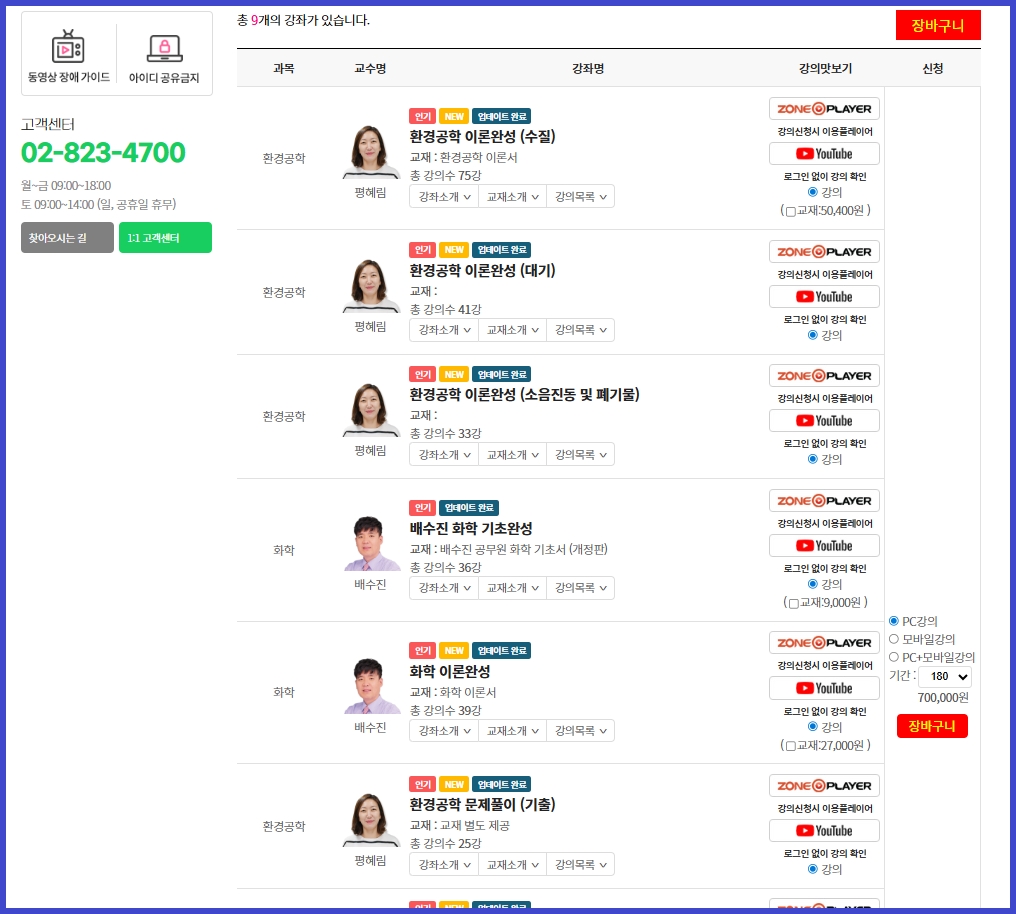Expand 교재소개 for 환경공학 문제풀이 (기출)
1016x914 pixels.
(x=513, y=865)
